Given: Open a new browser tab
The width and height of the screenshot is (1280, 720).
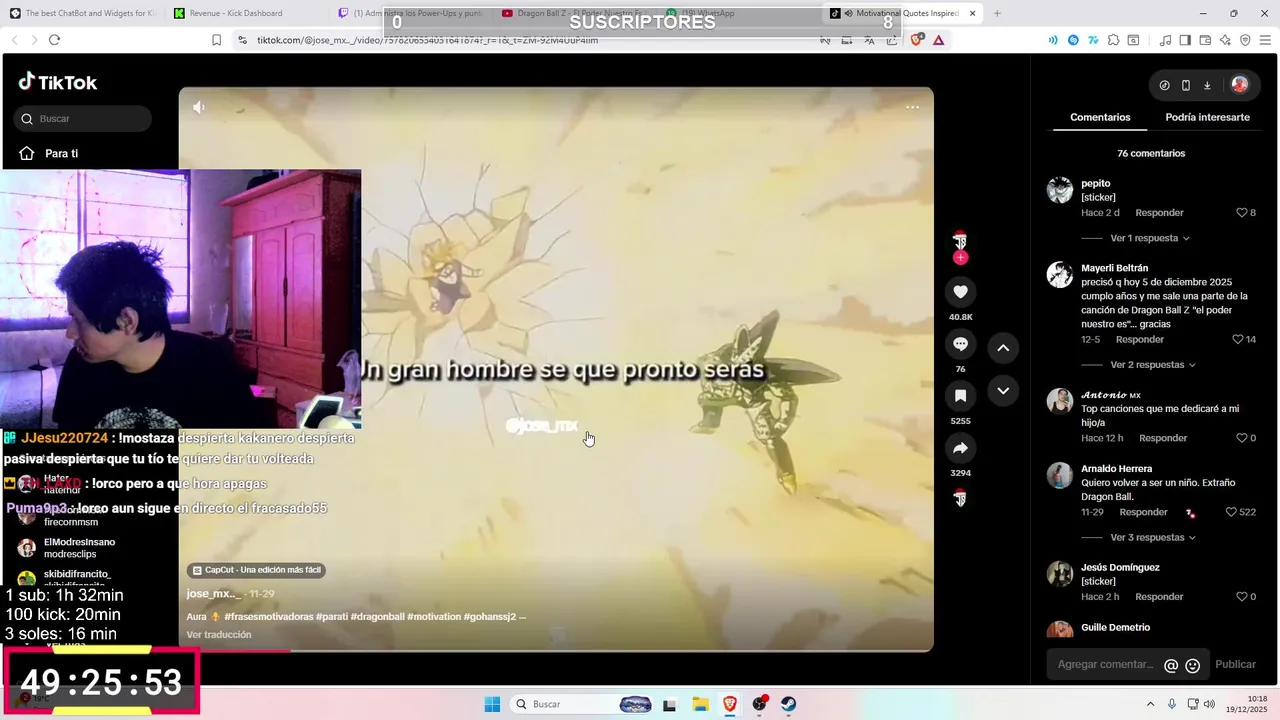Looking at the screenshot, I should pyautogui.click(x=997, y=13).
